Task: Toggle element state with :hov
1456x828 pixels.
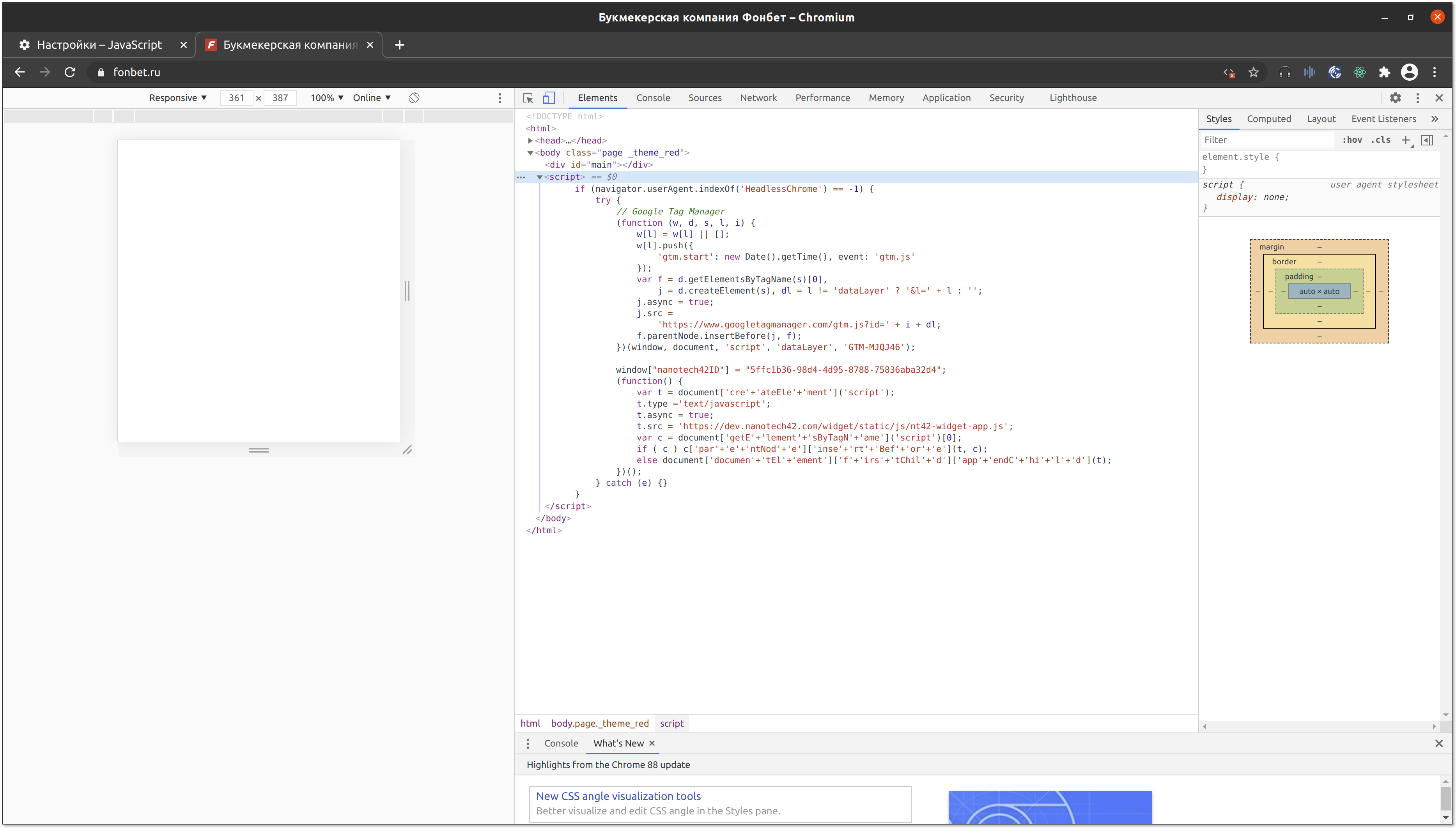Action: click(1352, 140)
